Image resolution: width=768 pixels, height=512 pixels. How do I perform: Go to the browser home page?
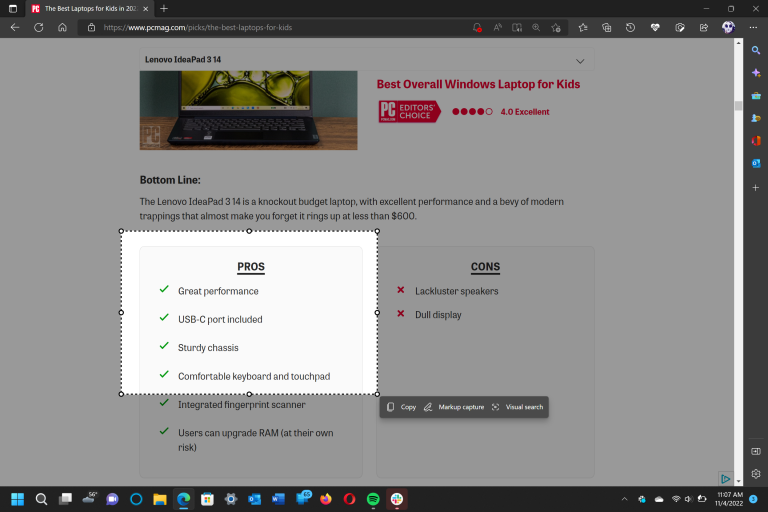click(62, 27)
